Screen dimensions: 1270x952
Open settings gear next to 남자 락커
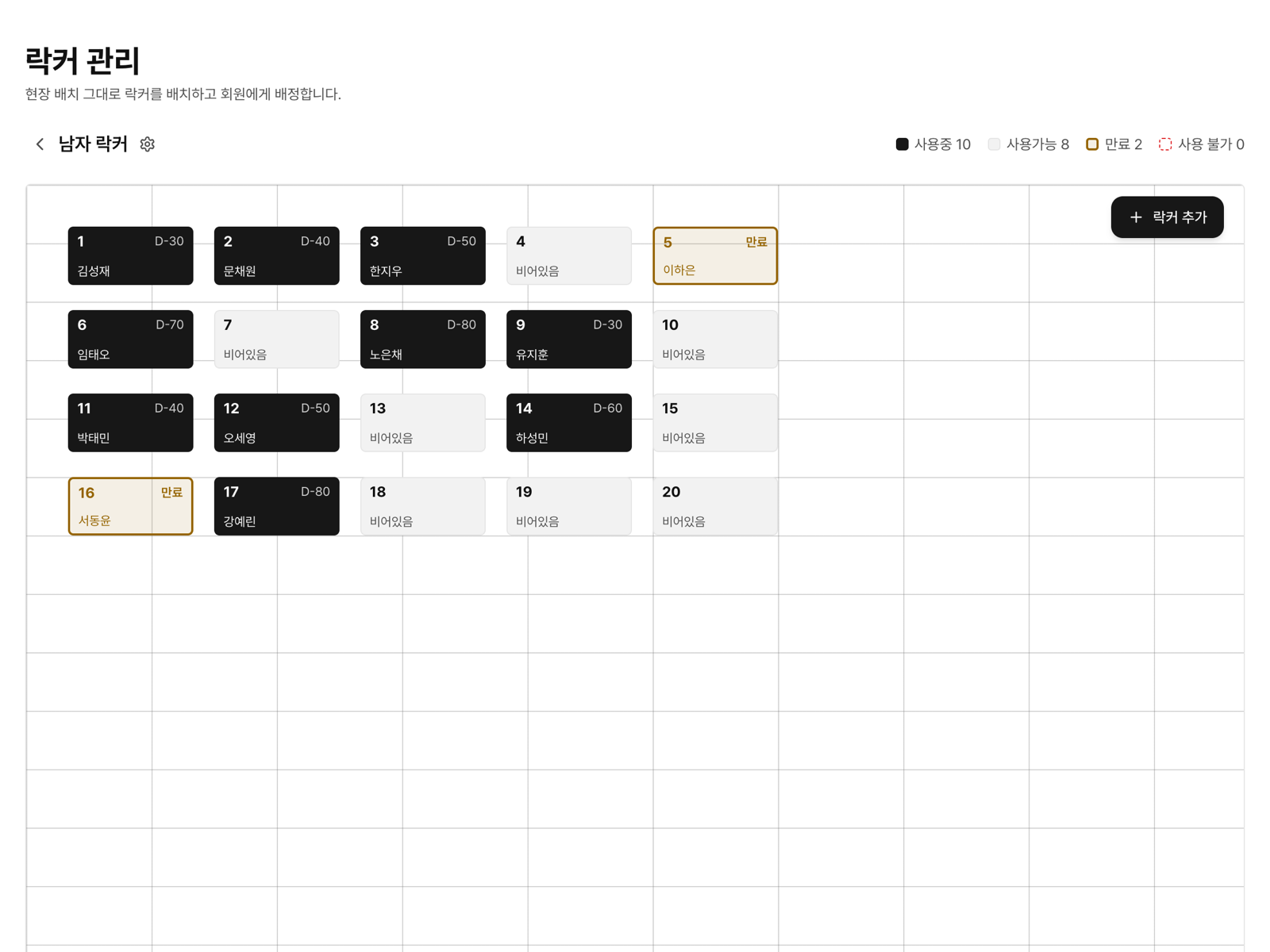coord(148,144)
